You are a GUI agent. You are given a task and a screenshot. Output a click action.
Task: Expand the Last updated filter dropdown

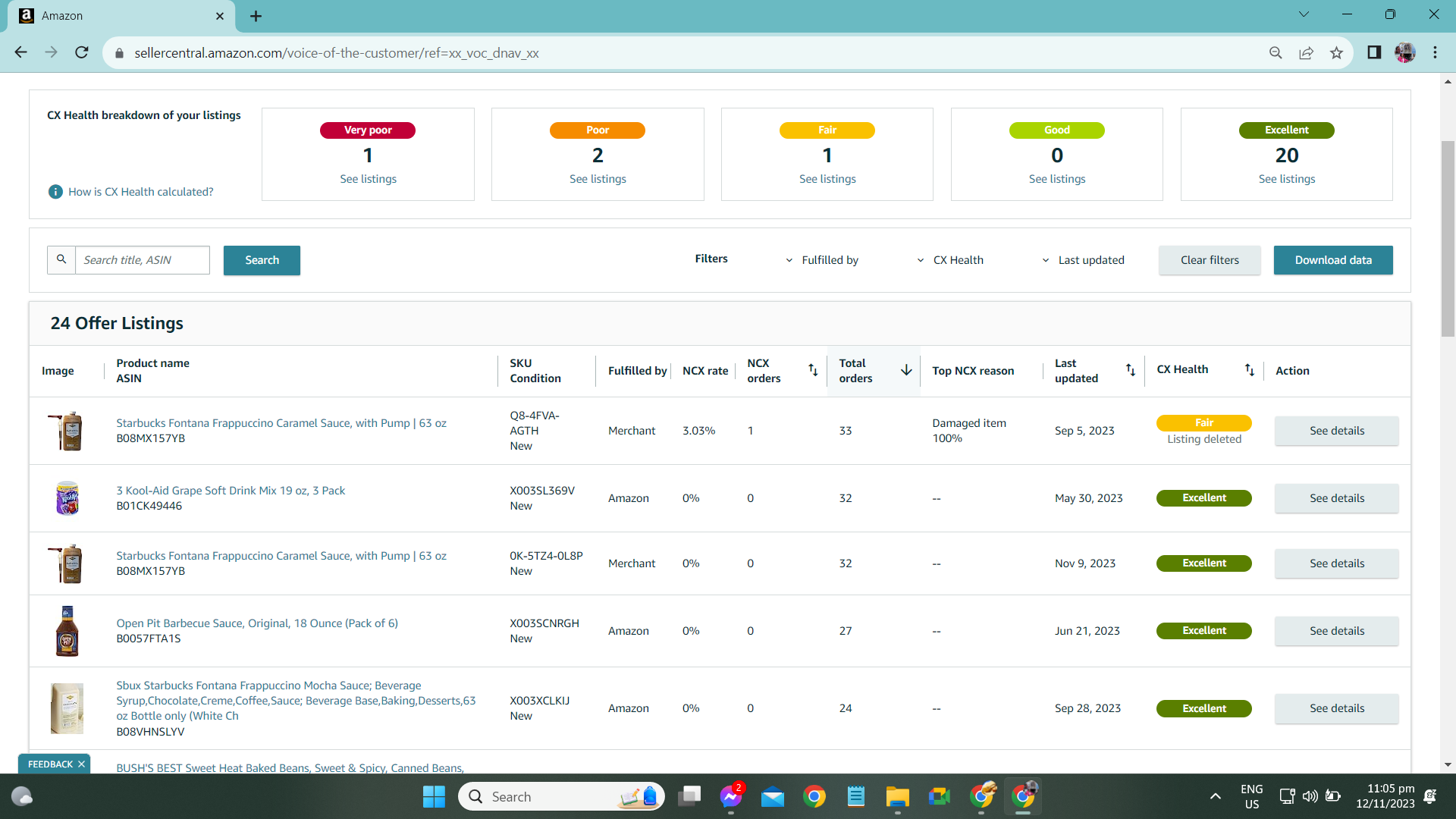coord(1083,260)
